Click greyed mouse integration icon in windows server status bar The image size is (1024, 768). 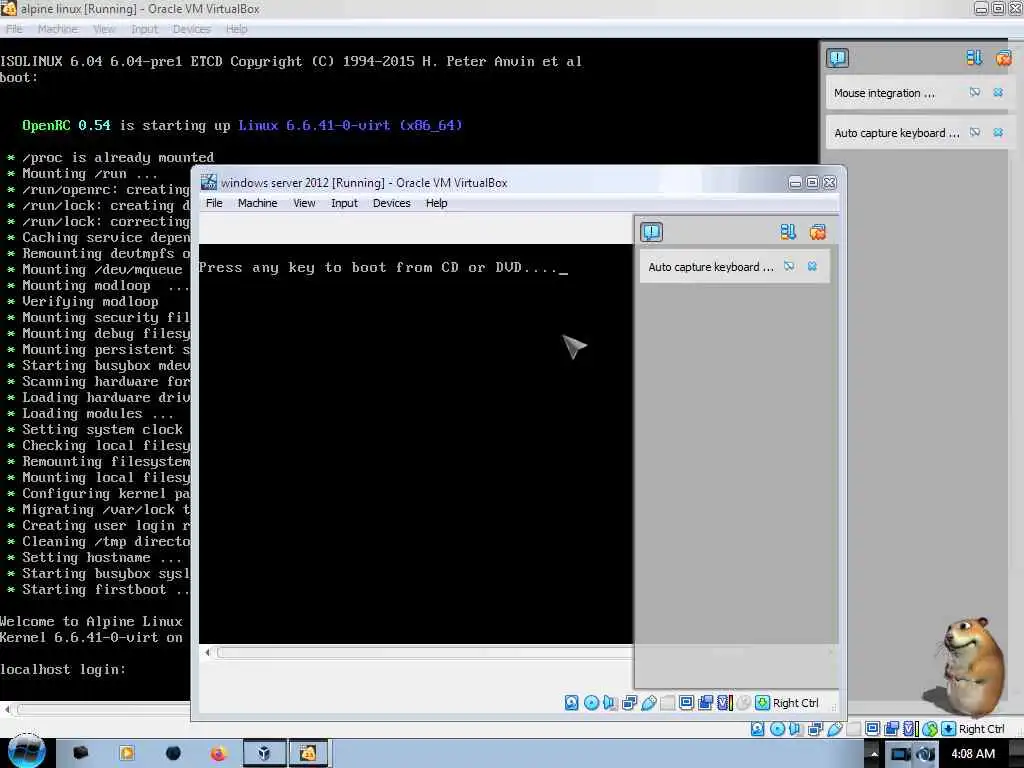point(743,703)
